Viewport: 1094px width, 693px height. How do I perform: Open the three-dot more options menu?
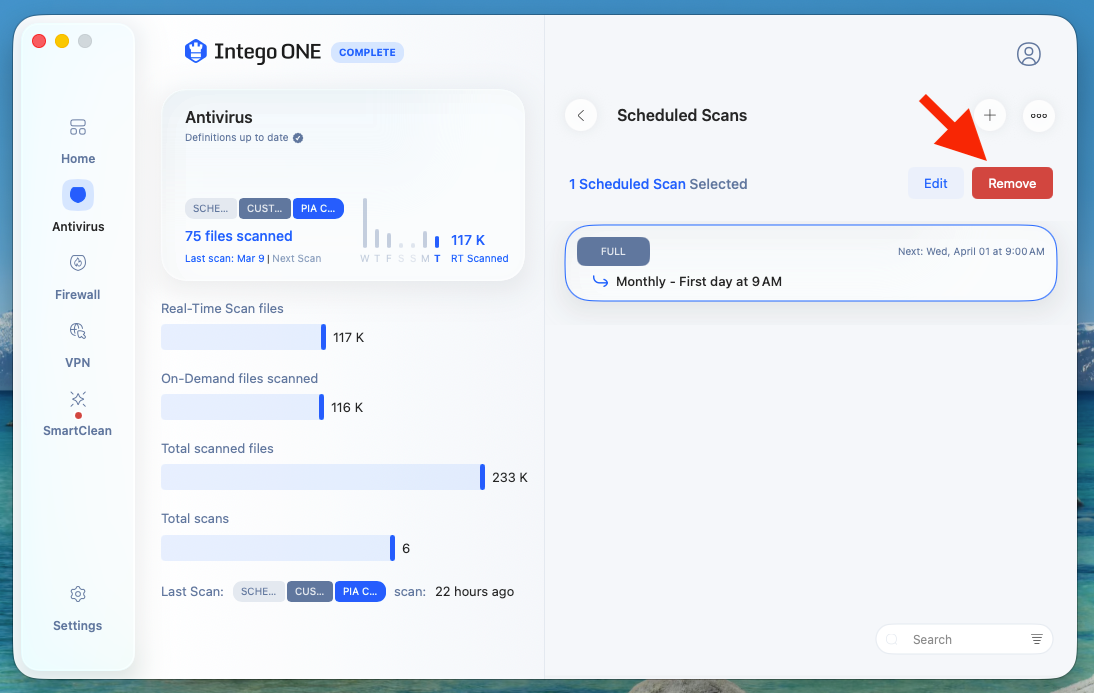point(1038,115)
